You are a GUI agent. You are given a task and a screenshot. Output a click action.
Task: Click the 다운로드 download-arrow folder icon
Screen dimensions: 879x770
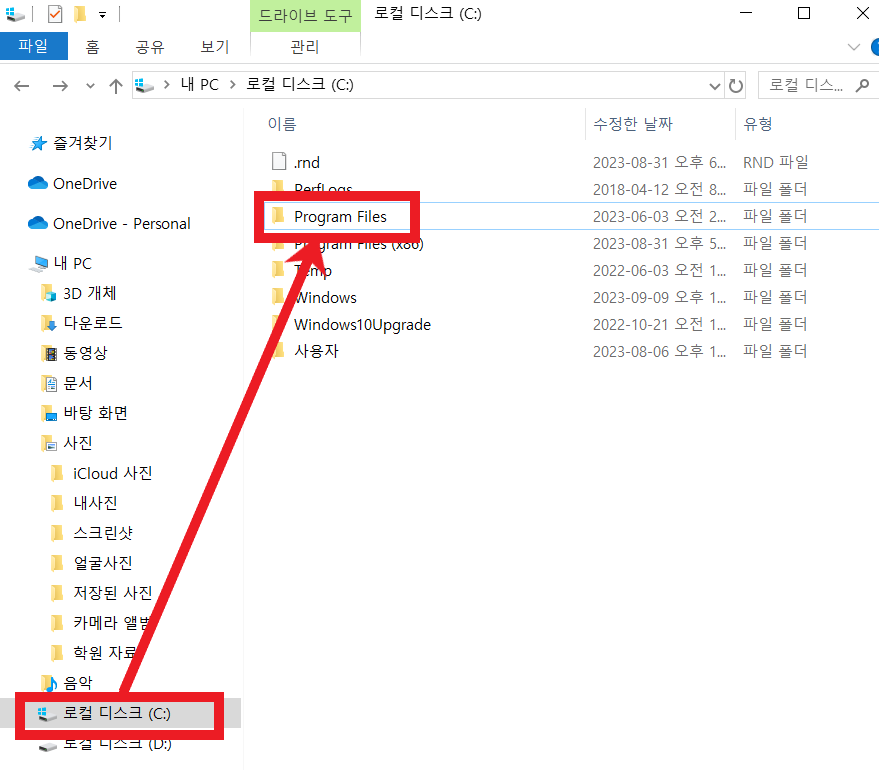pos(49,323)
